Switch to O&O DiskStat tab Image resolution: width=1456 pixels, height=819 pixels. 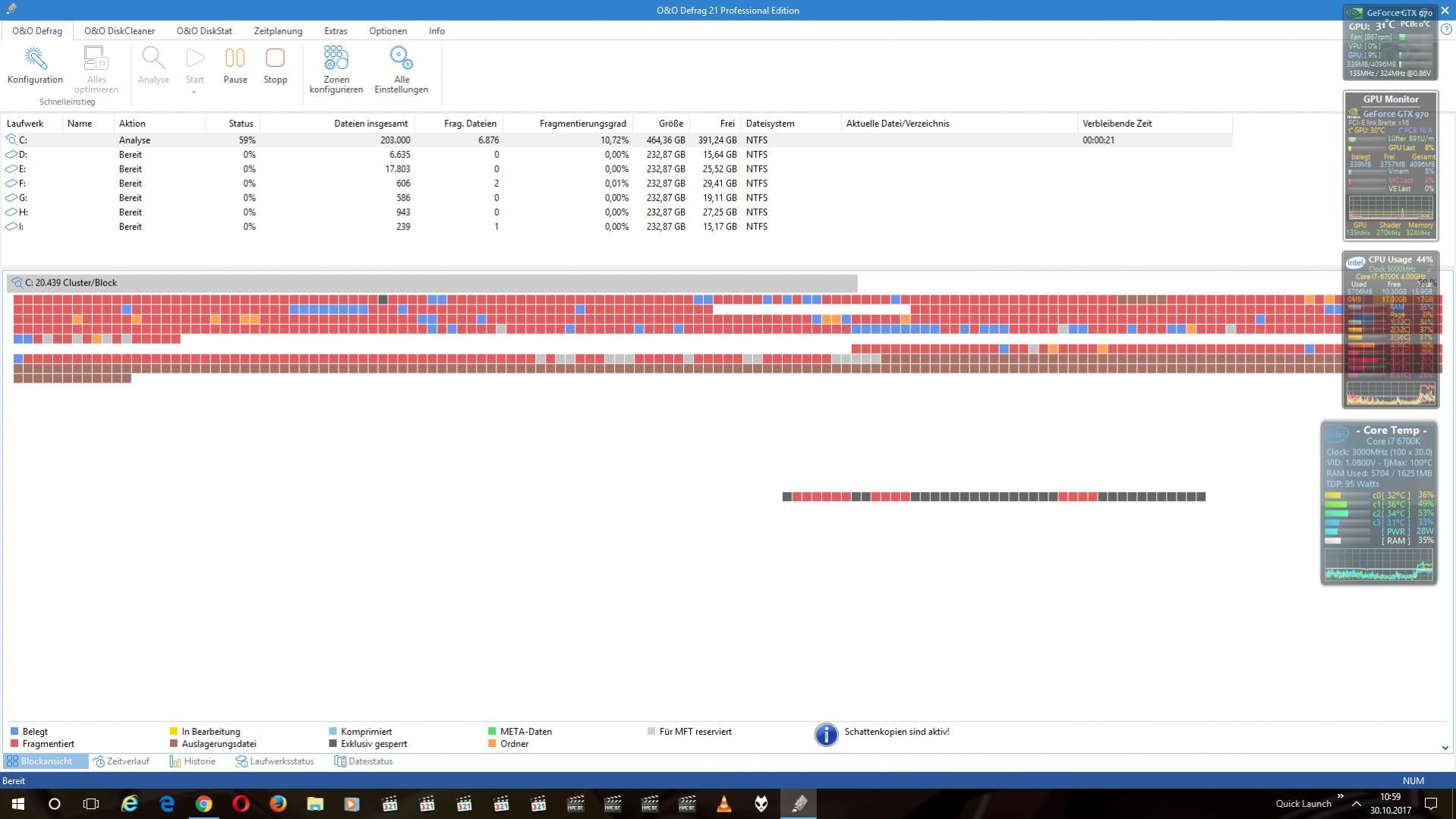click(x=204, y=31)
